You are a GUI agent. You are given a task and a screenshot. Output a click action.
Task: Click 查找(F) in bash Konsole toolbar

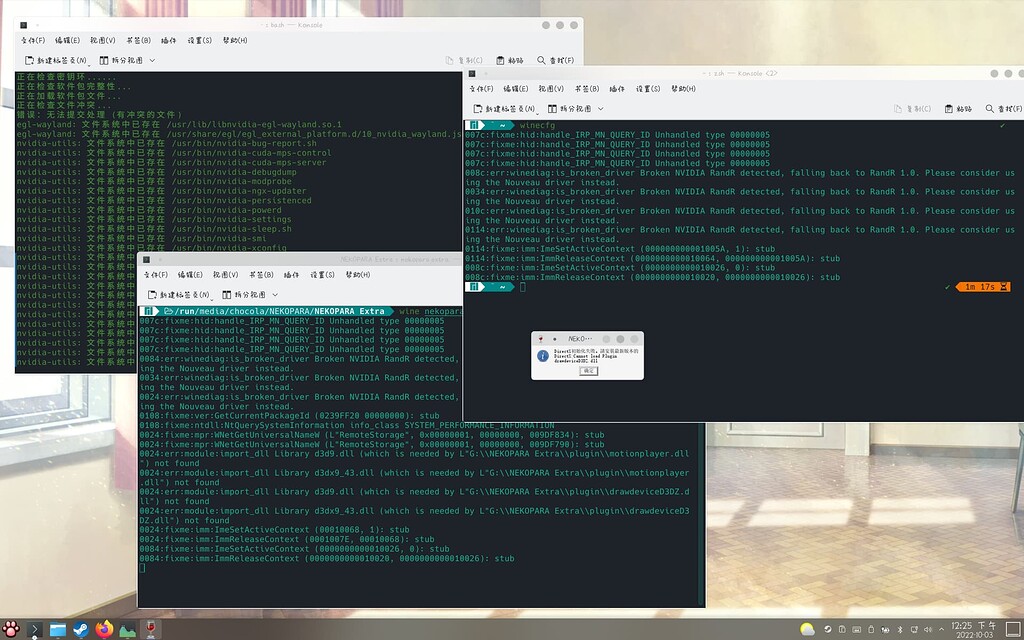click(556, 60)
